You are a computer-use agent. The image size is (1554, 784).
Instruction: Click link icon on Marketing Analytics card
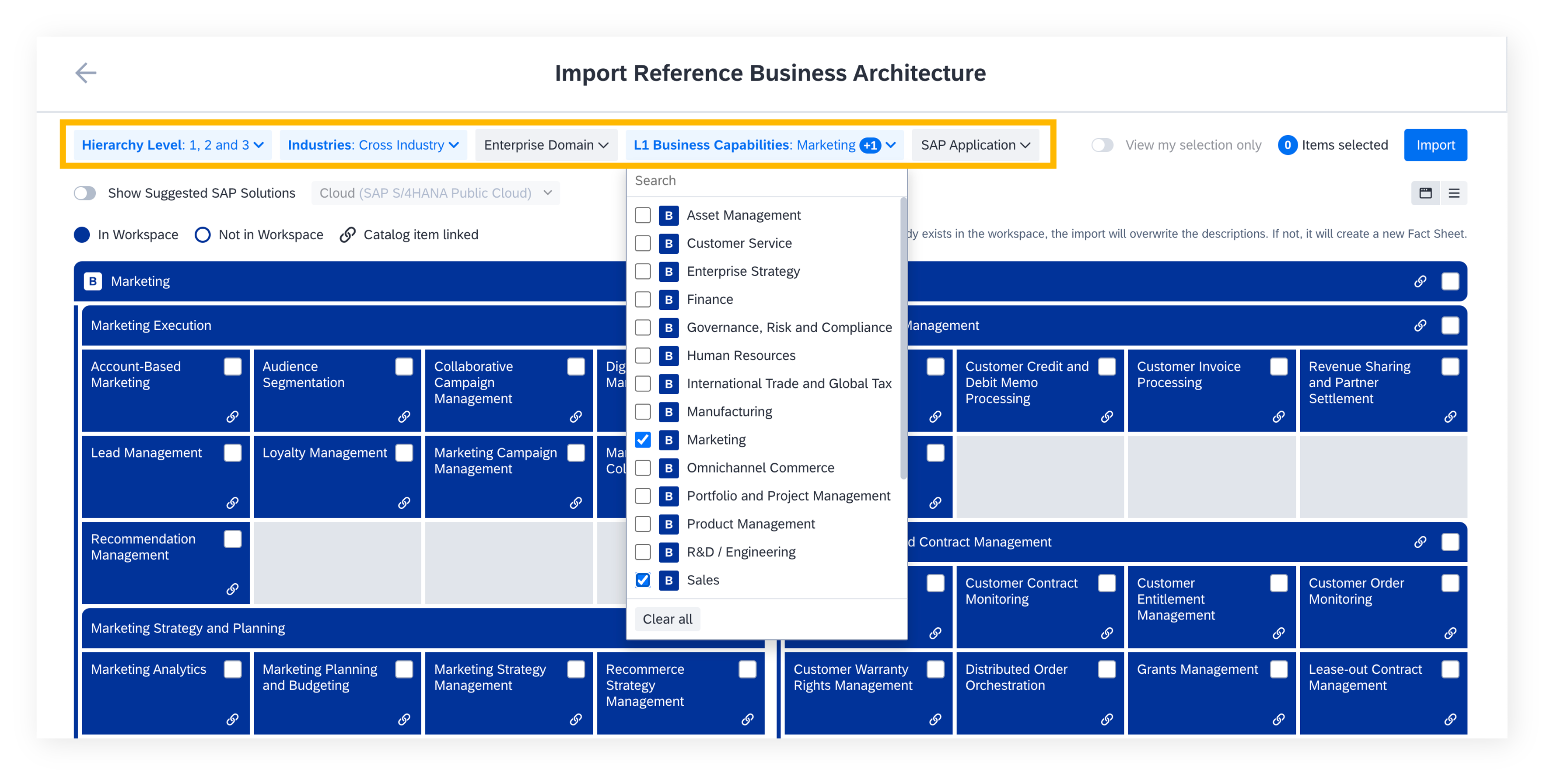point(232,720)
